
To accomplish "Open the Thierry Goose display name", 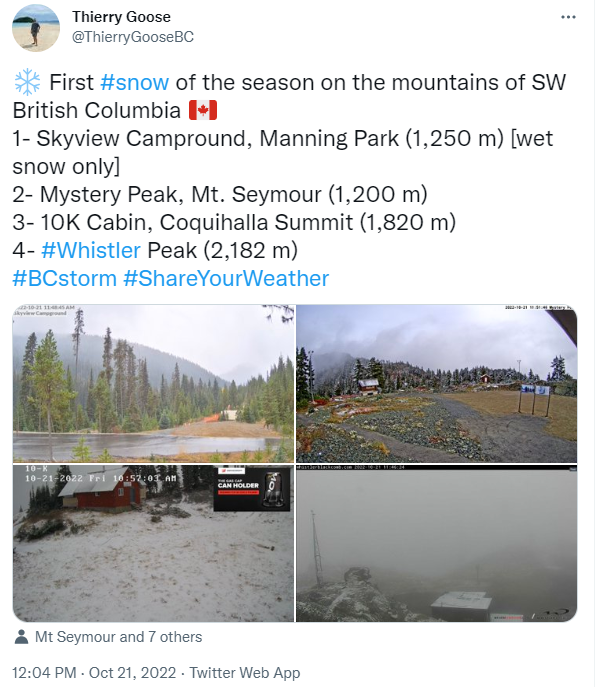I will [x=121, y=17].
